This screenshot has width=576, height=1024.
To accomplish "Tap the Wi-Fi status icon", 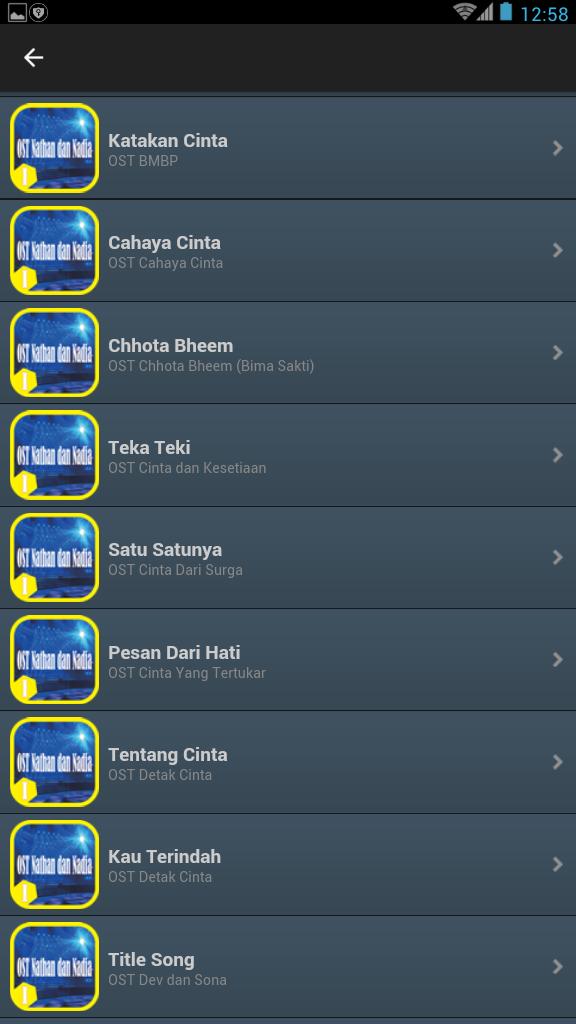I will 464,12.
